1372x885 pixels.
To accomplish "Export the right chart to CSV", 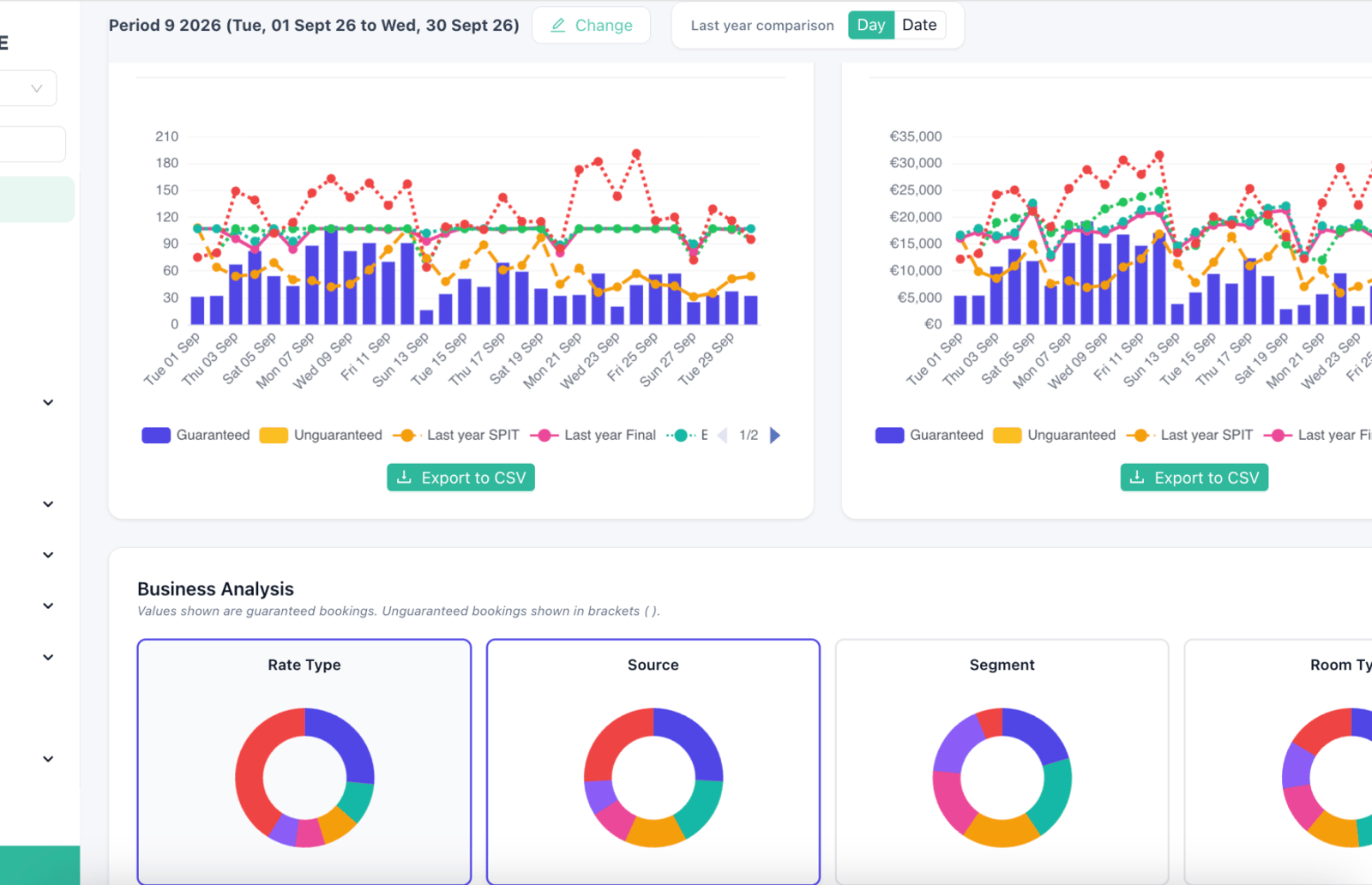I will coord(1194,478).
